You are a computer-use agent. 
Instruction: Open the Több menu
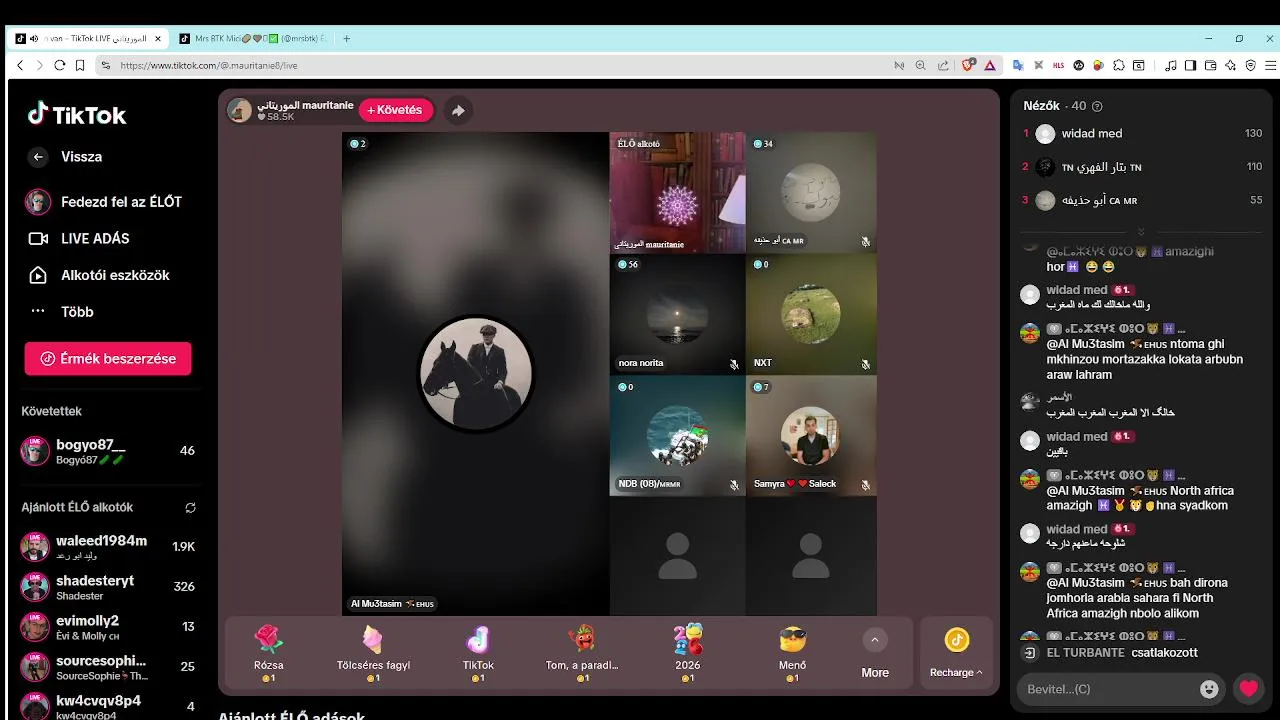pos(62,311)
